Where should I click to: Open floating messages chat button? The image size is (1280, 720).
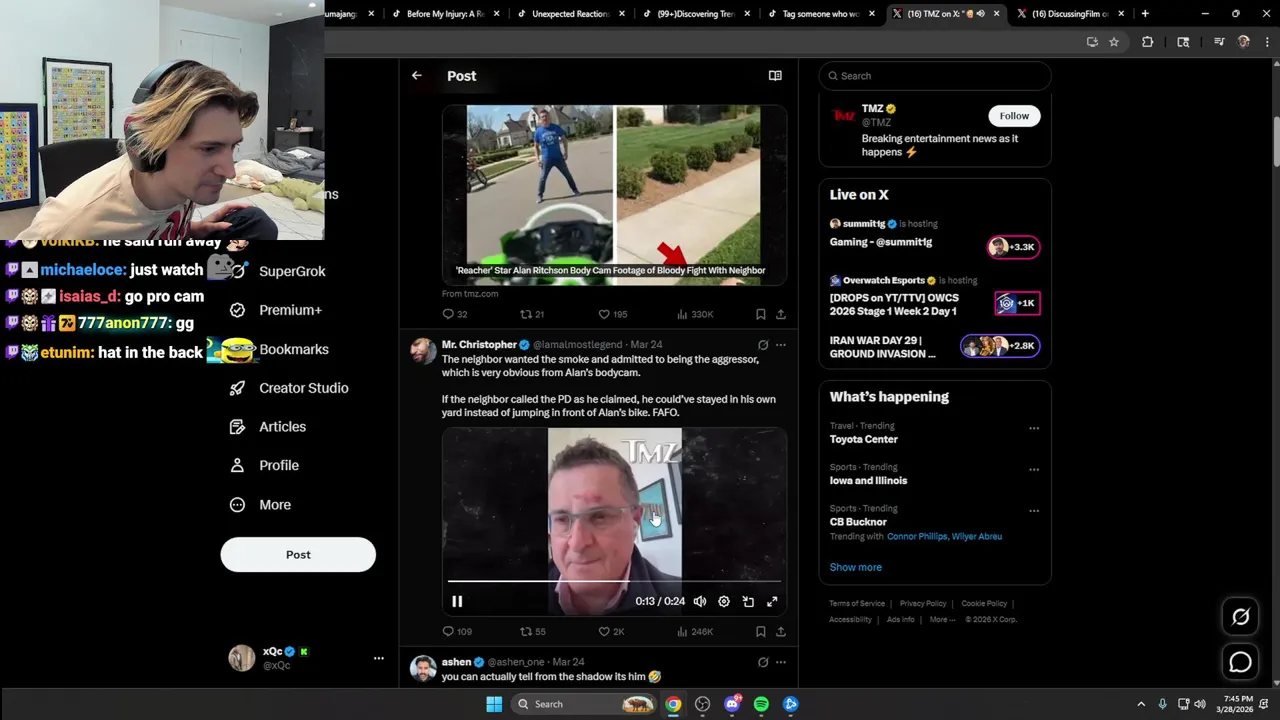pyautogui.click(x=1240, y=662)
